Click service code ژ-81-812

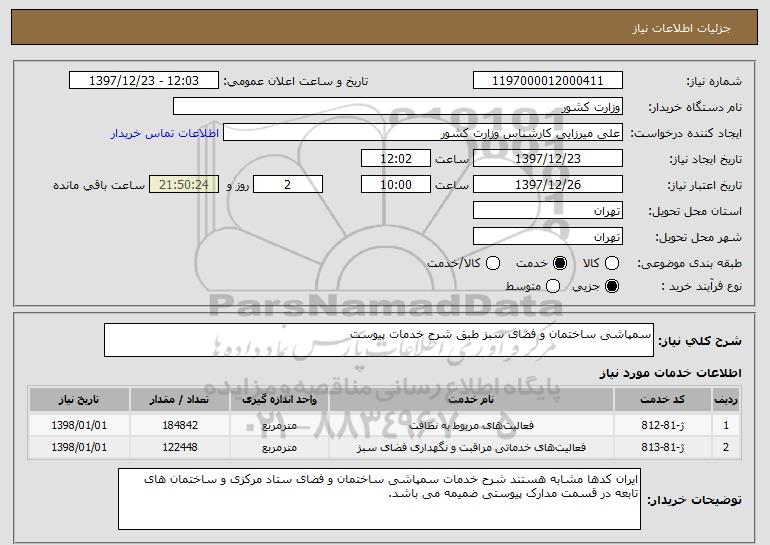pos(662,425)
